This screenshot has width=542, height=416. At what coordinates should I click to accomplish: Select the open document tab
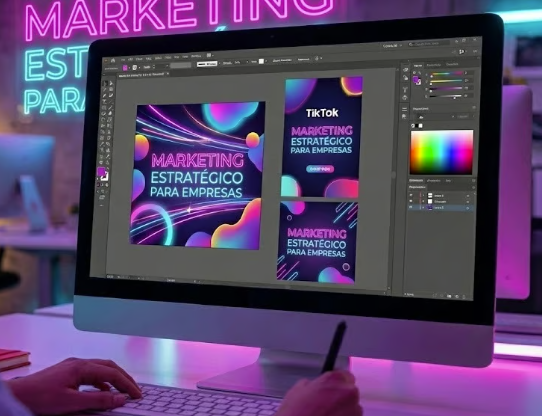coord(142,75)
